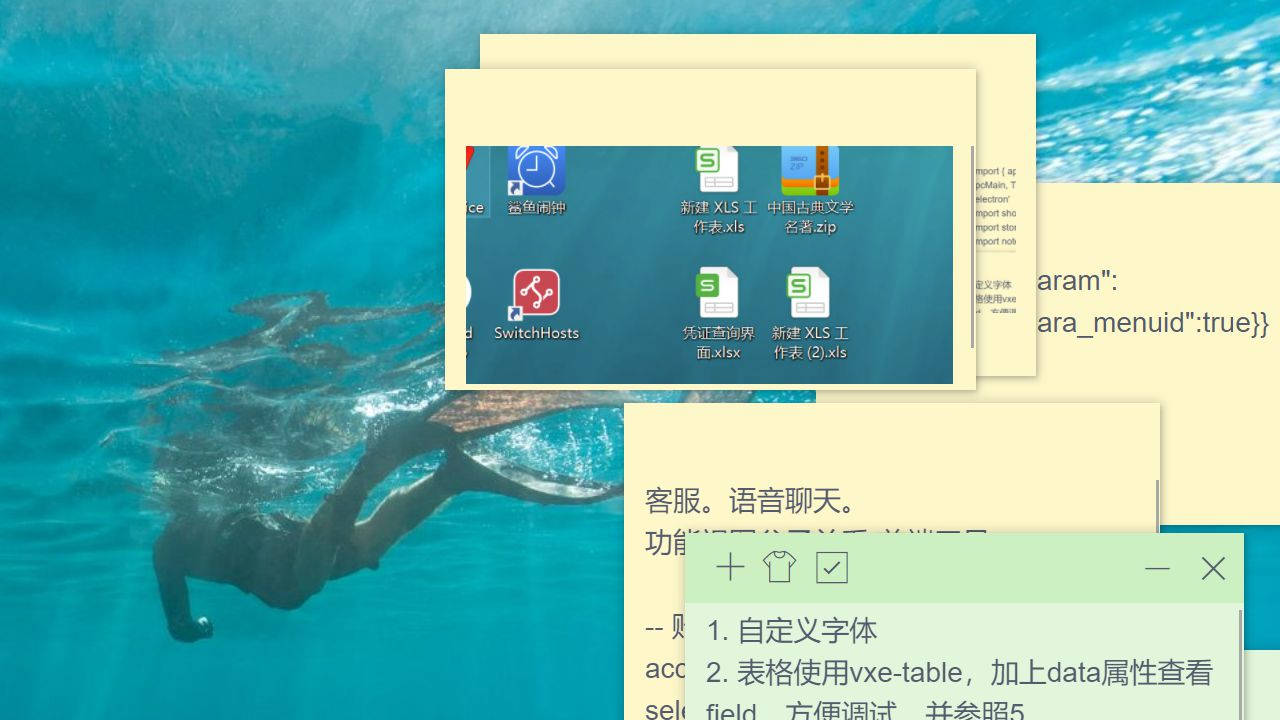This screenshot has height=720, width=1280.
Task: Click the alarm clock shortcut icon
Action: [x=537, y=171]
